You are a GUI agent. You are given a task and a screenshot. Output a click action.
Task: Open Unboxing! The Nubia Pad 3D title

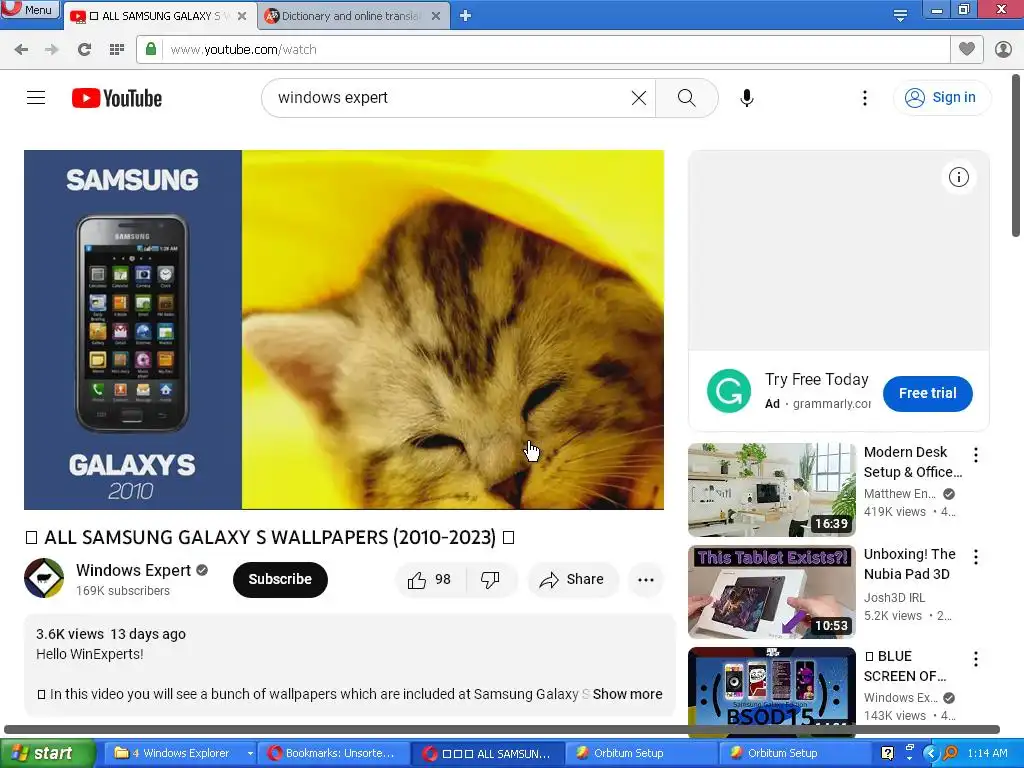910,564
